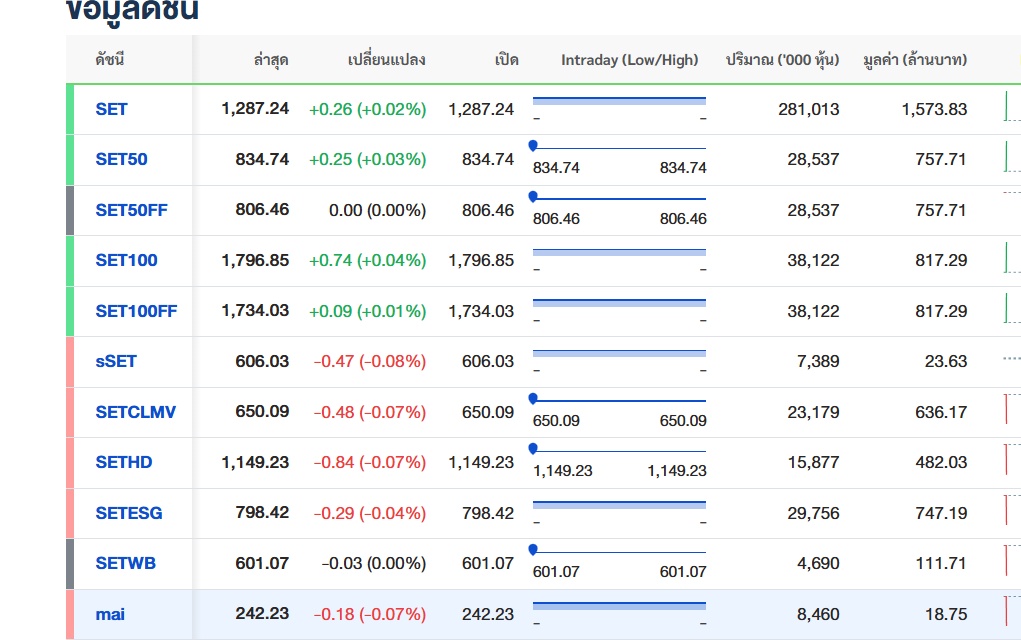Image resolution: width=1021 pixels, height=640 pixels.
Task: Go to the SETCLMV index page
Action: (135, 412)
